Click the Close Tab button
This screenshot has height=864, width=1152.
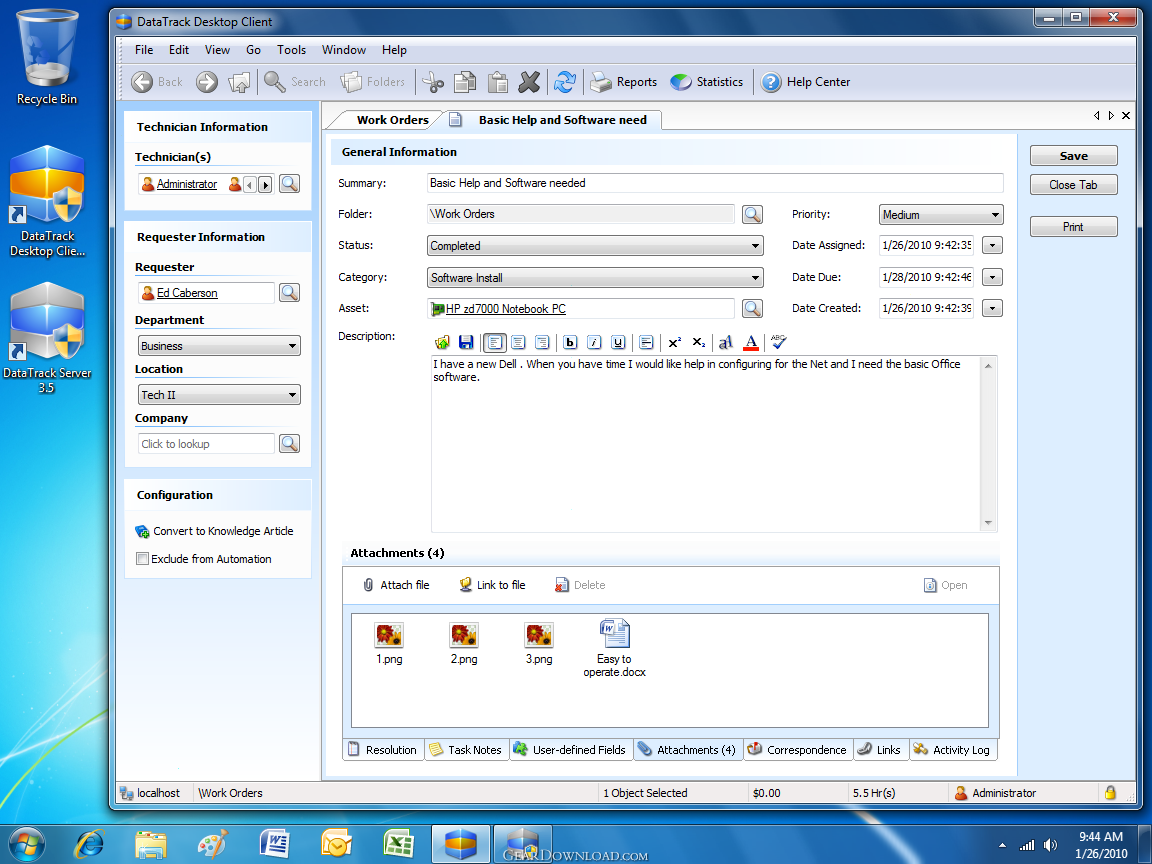click(1073, 185)
